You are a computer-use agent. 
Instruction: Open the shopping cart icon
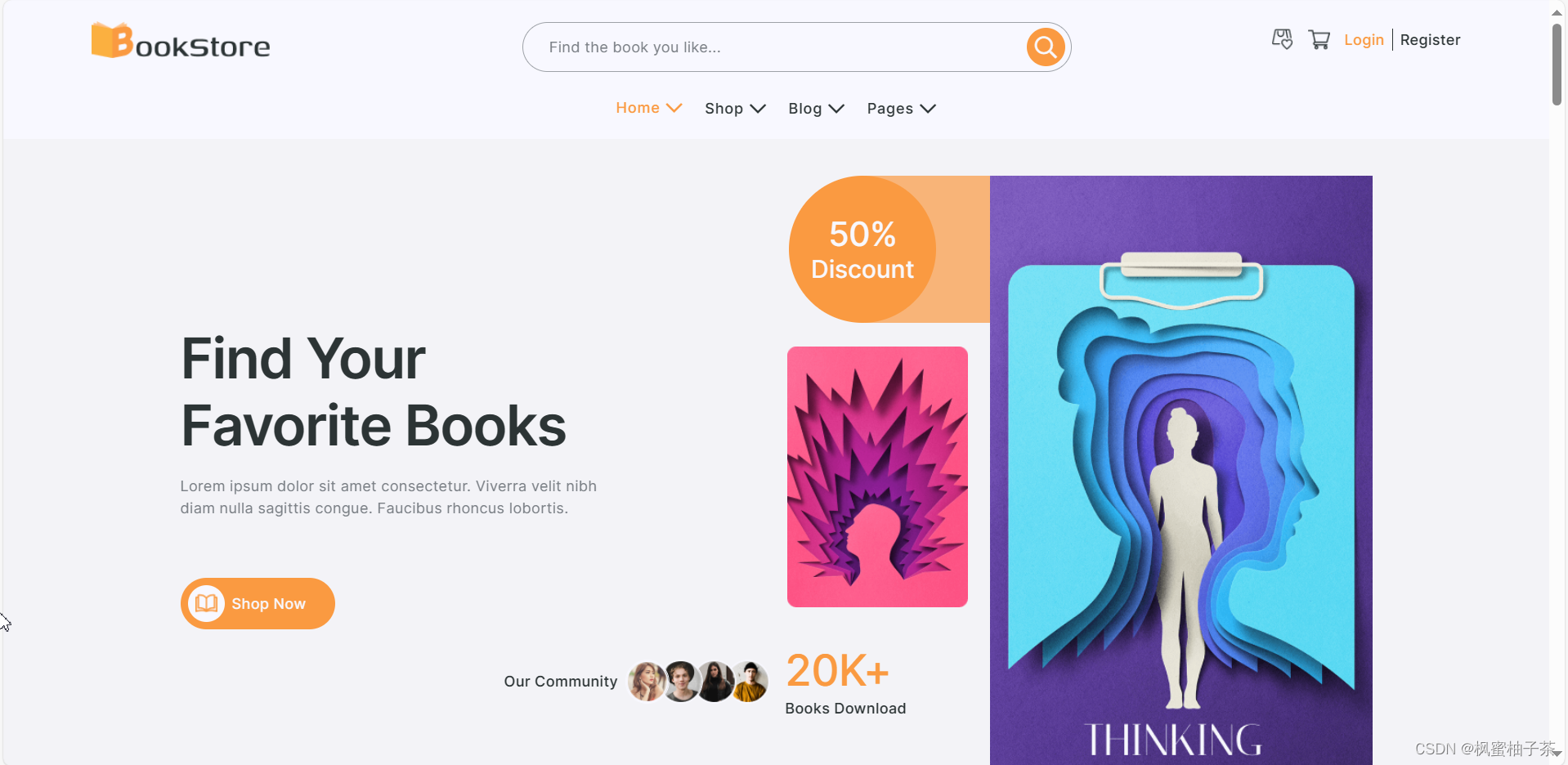click(x=1319, y=39)
